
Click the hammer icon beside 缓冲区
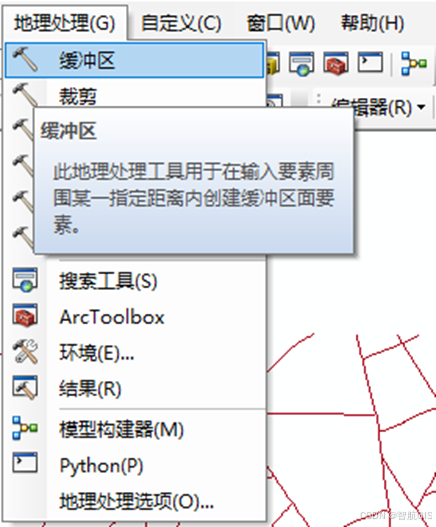(x=25, y=59)
